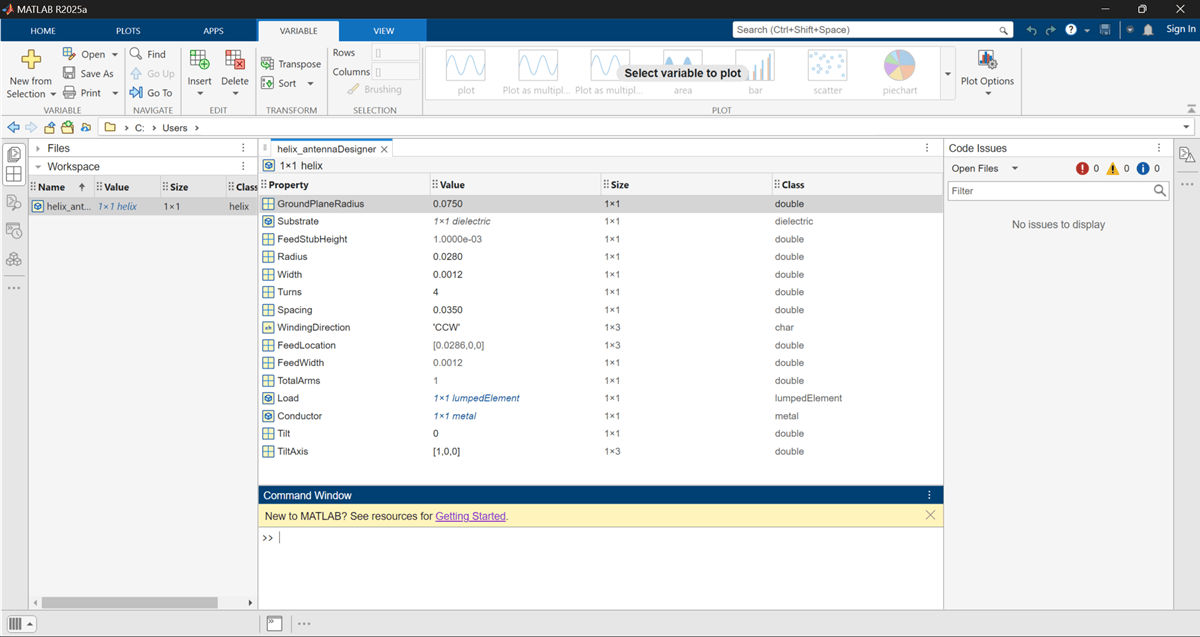Click the help question mark icon
This screenshot has width=1200, height=637.
(1071, 30)
